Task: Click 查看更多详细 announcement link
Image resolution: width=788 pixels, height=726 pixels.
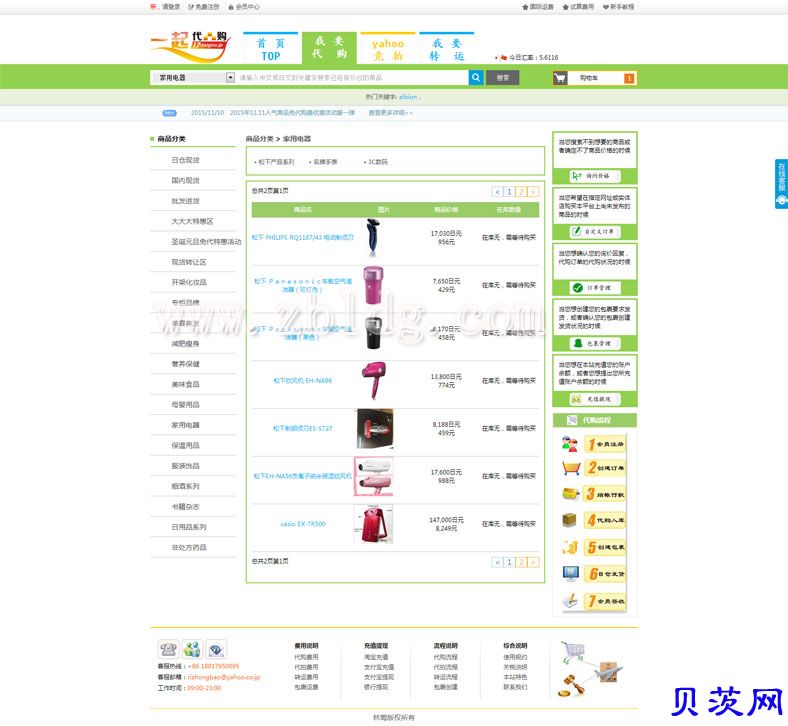Action: coord(390,113)
